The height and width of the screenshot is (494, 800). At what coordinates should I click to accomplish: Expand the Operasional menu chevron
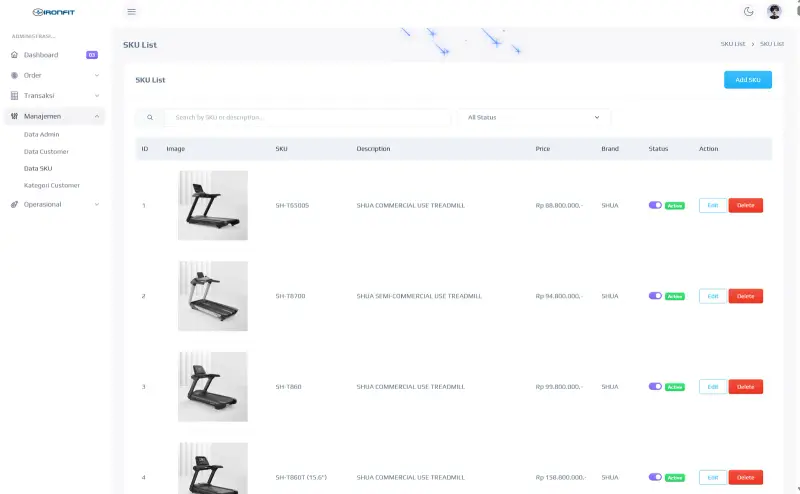click(97, 204)
